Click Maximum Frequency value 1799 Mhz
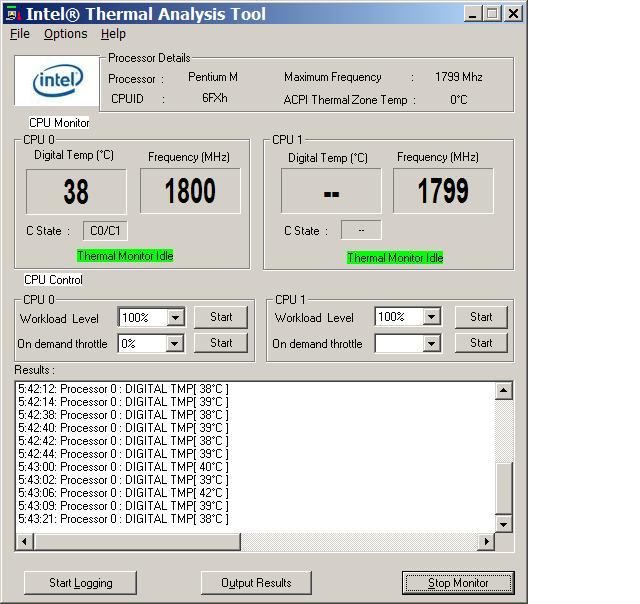Viewport: 640px width, 604px height. [x=459, y=77]
